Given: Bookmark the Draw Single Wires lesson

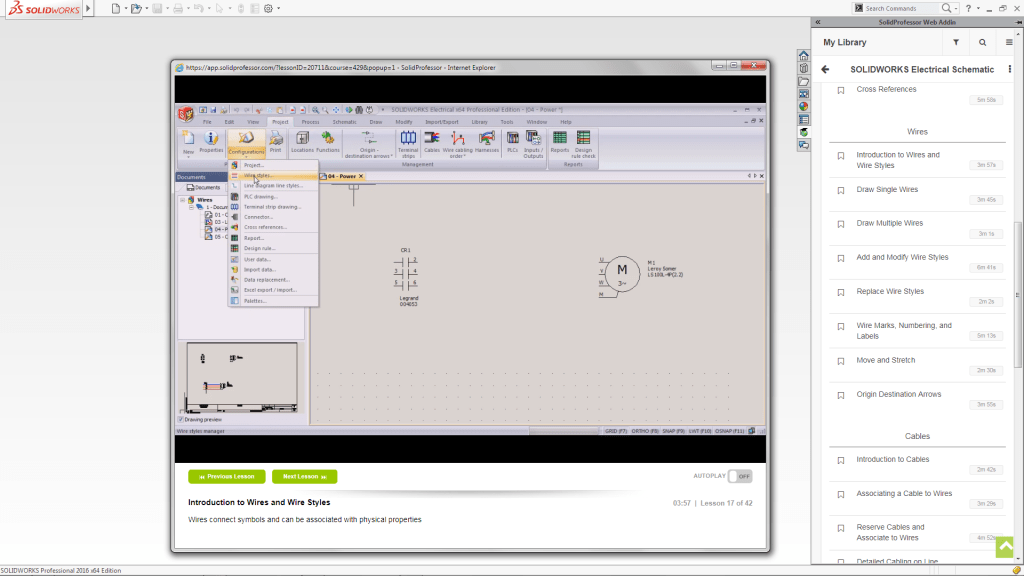Looking at the screenshot, I should click(841, 190).
